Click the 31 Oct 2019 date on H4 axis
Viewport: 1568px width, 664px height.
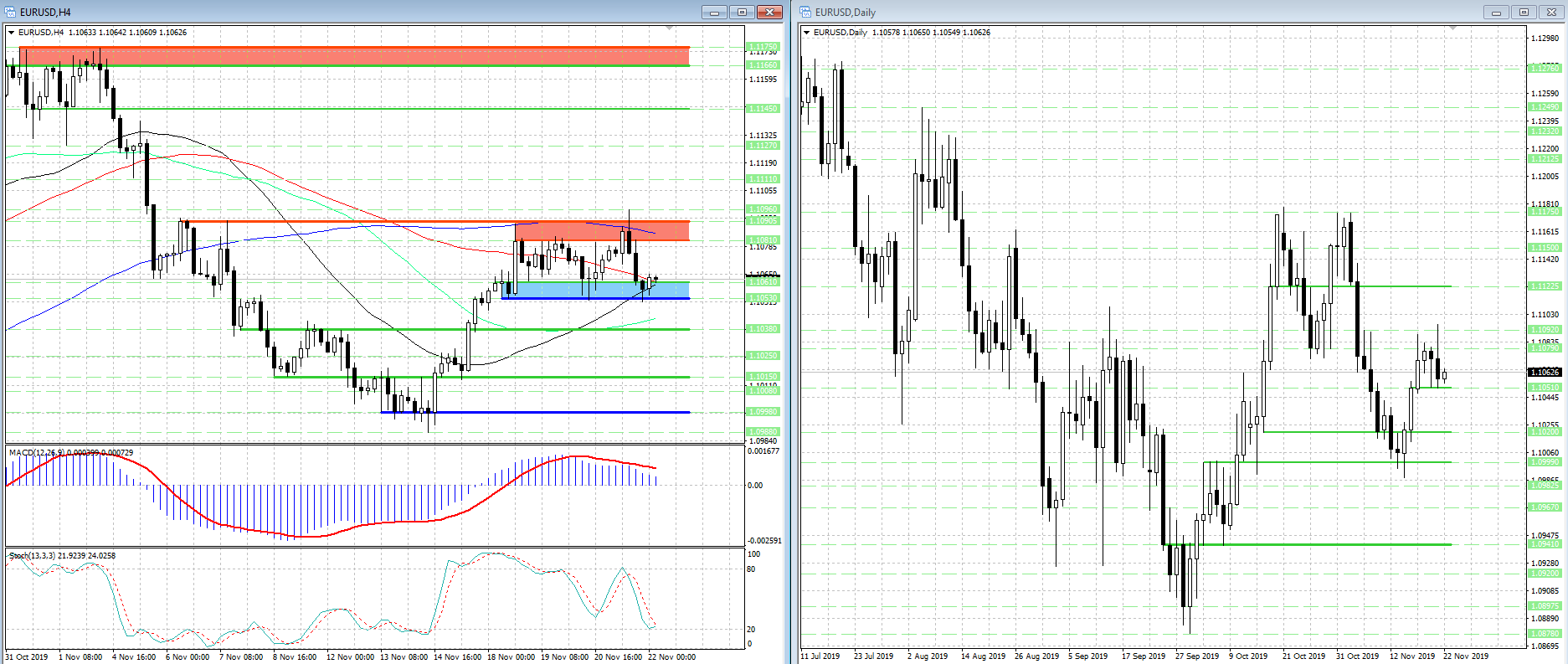tap(27, 657)
